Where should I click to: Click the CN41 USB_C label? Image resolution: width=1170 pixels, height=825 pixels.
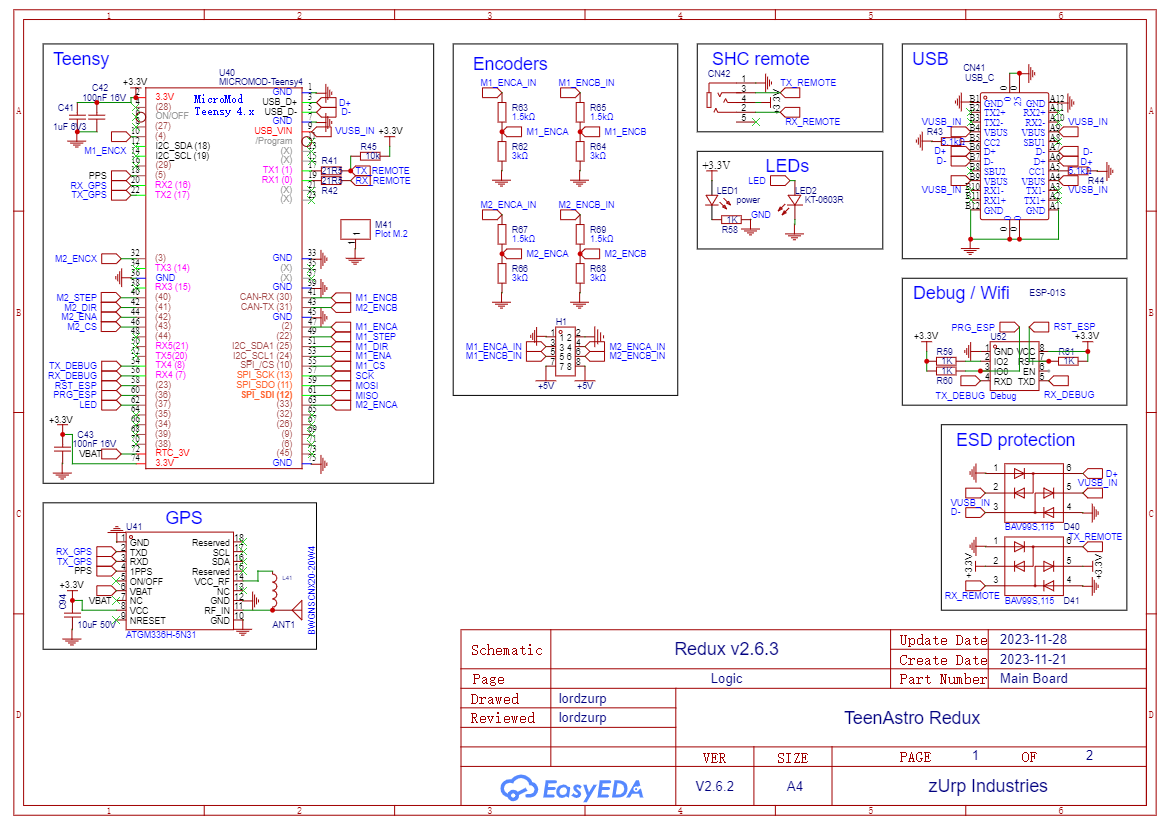(977, 72)
